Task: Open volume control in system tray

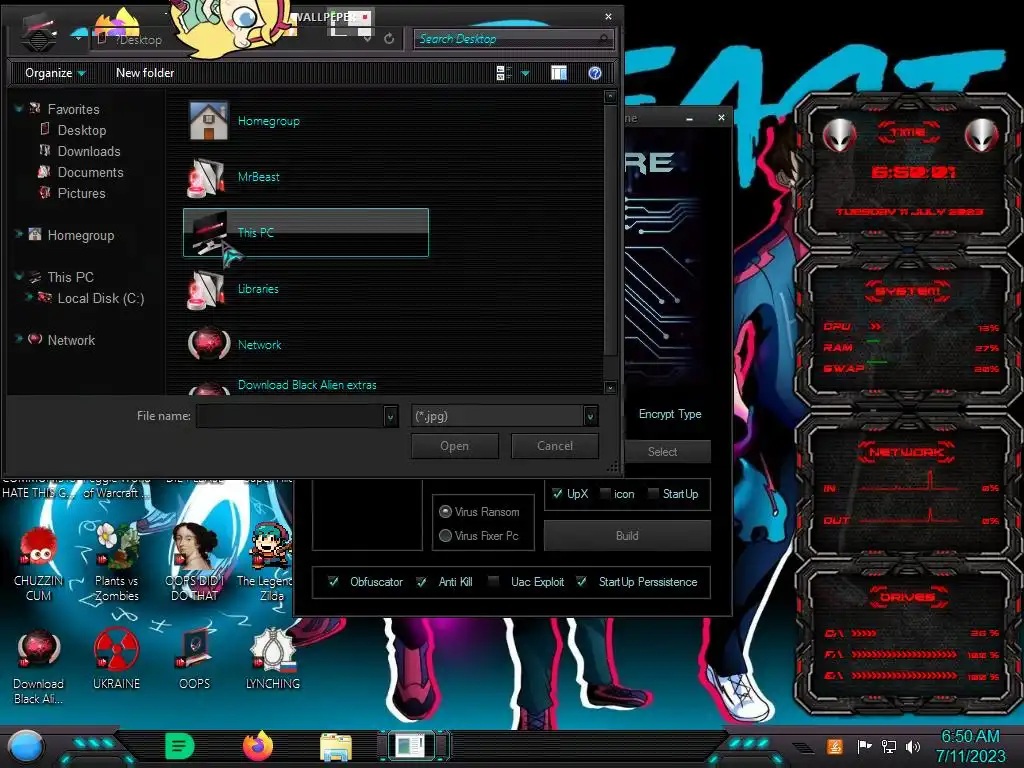Action: tap(914, 746)
